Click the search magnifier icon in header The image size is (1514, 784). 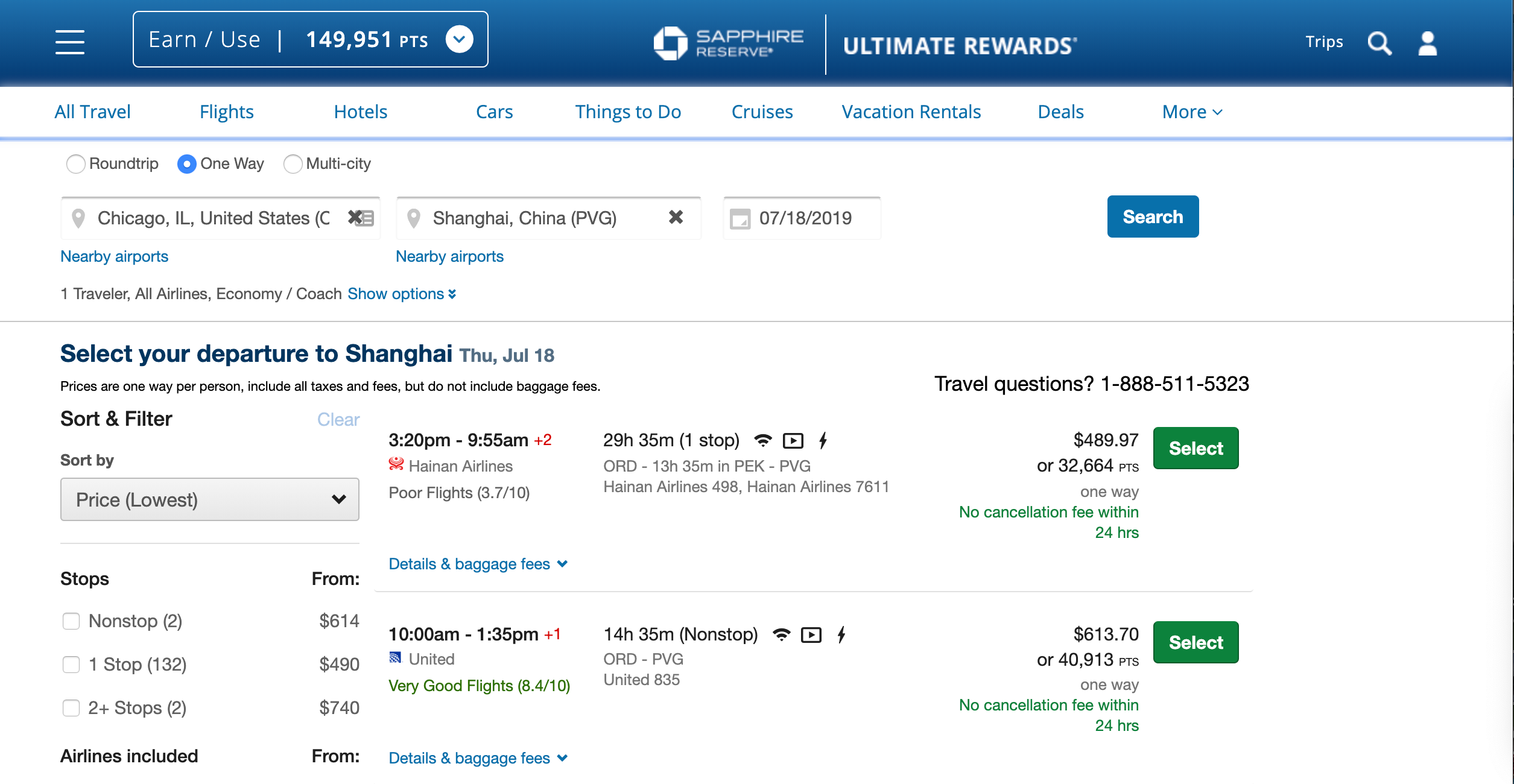pos(1379,43)
